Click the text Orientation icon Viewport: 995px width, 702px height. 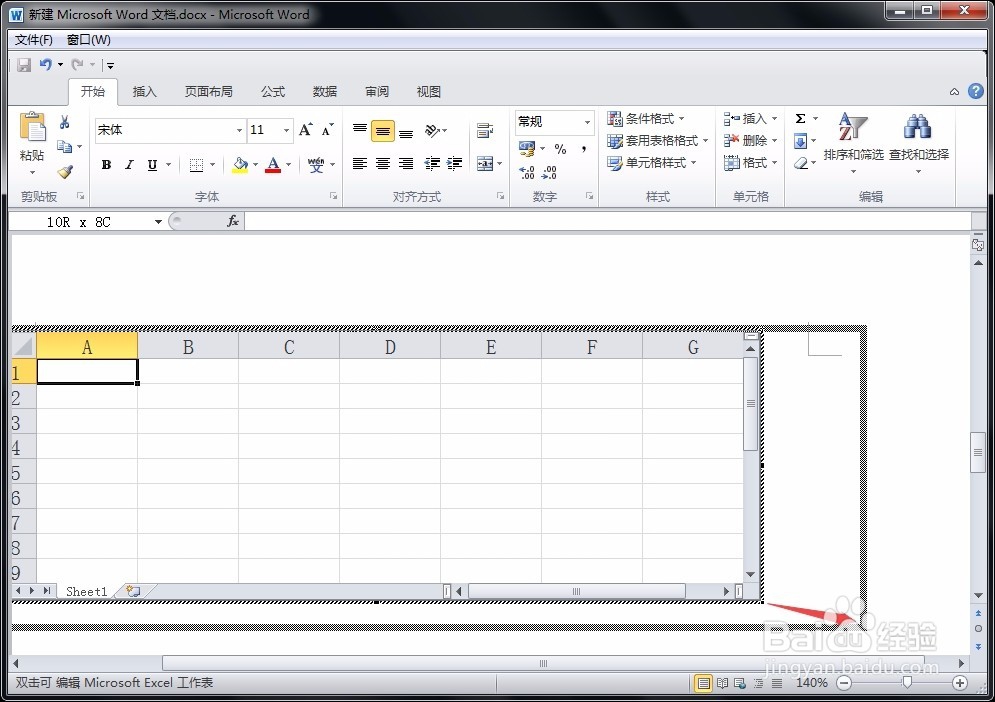(433, 131)
